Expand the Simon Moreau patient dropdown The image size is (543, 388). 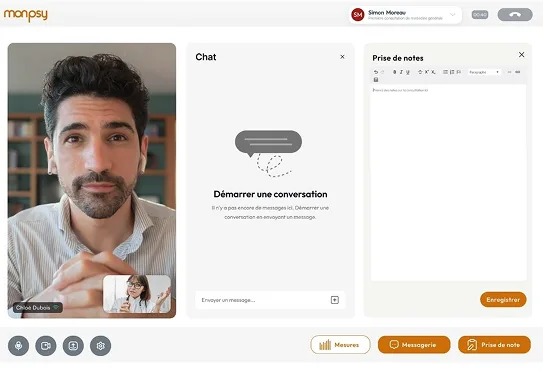click(x=452, y=15)
